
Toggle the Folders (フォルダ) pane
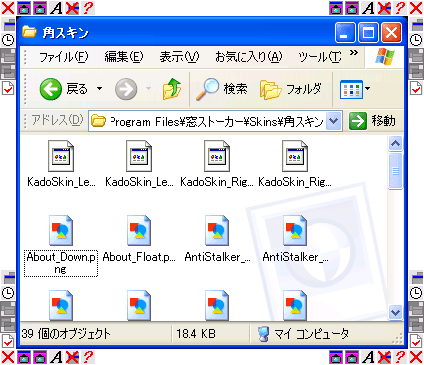(x=291, y=89)
